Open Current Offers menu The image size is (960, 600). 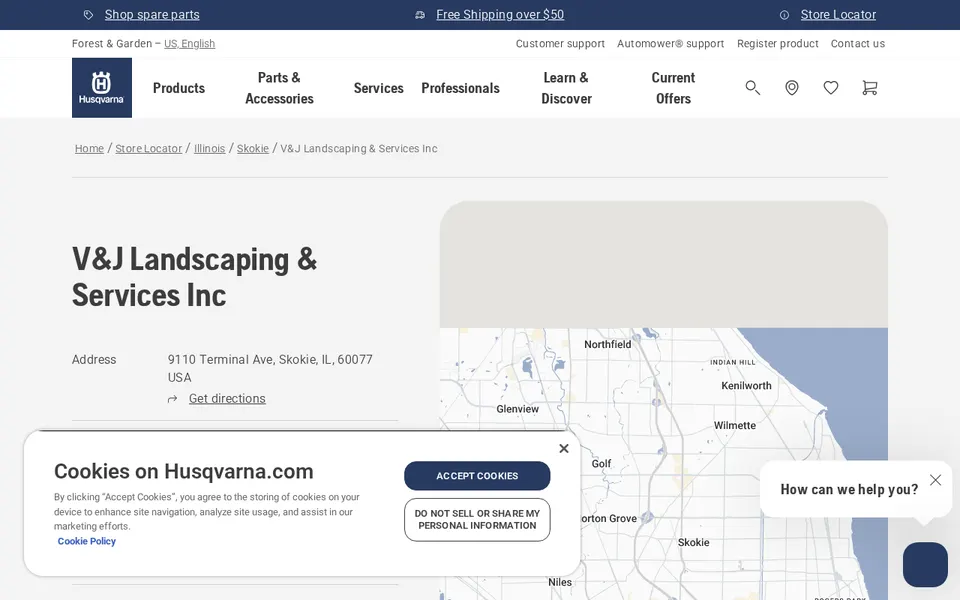[x=673, y=88]
